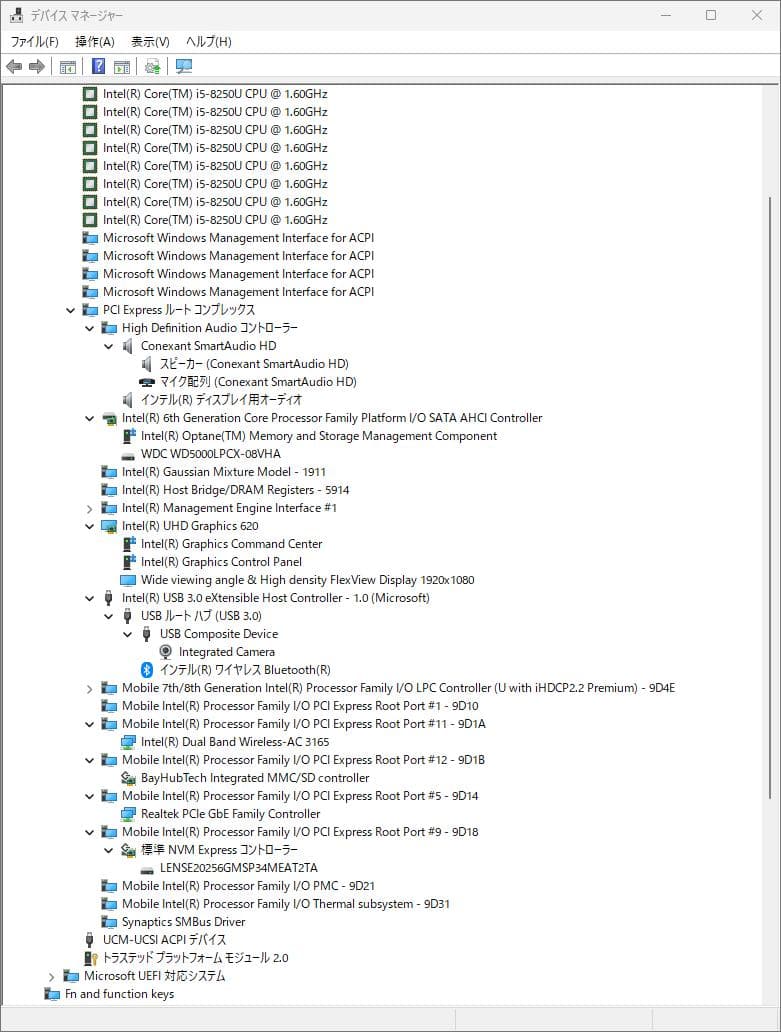Click the Integrated Camera webcam icon

tap(166, 652)
